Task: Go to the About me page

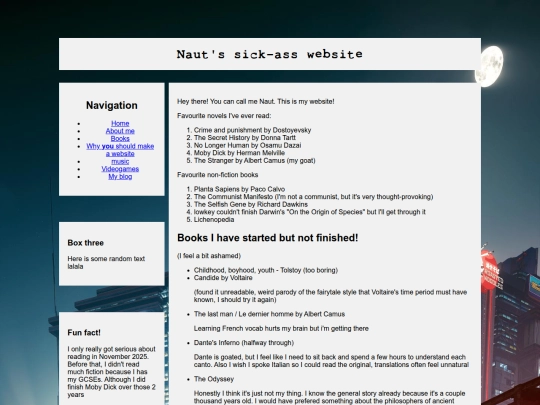Action: coord(120,131)
